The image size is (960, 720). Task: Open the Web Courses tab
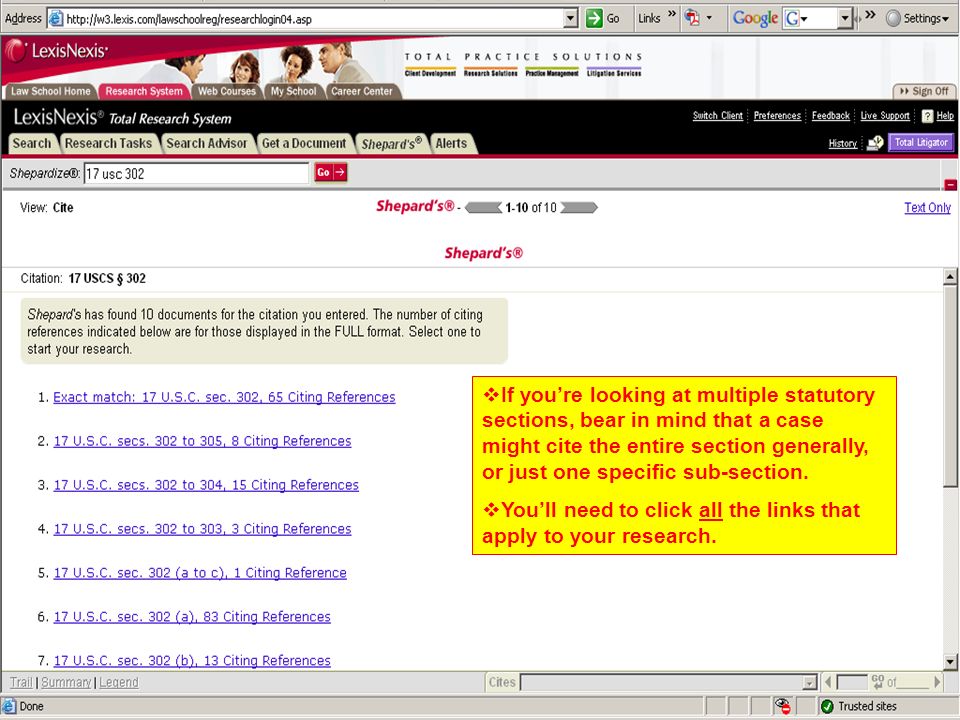227,91
